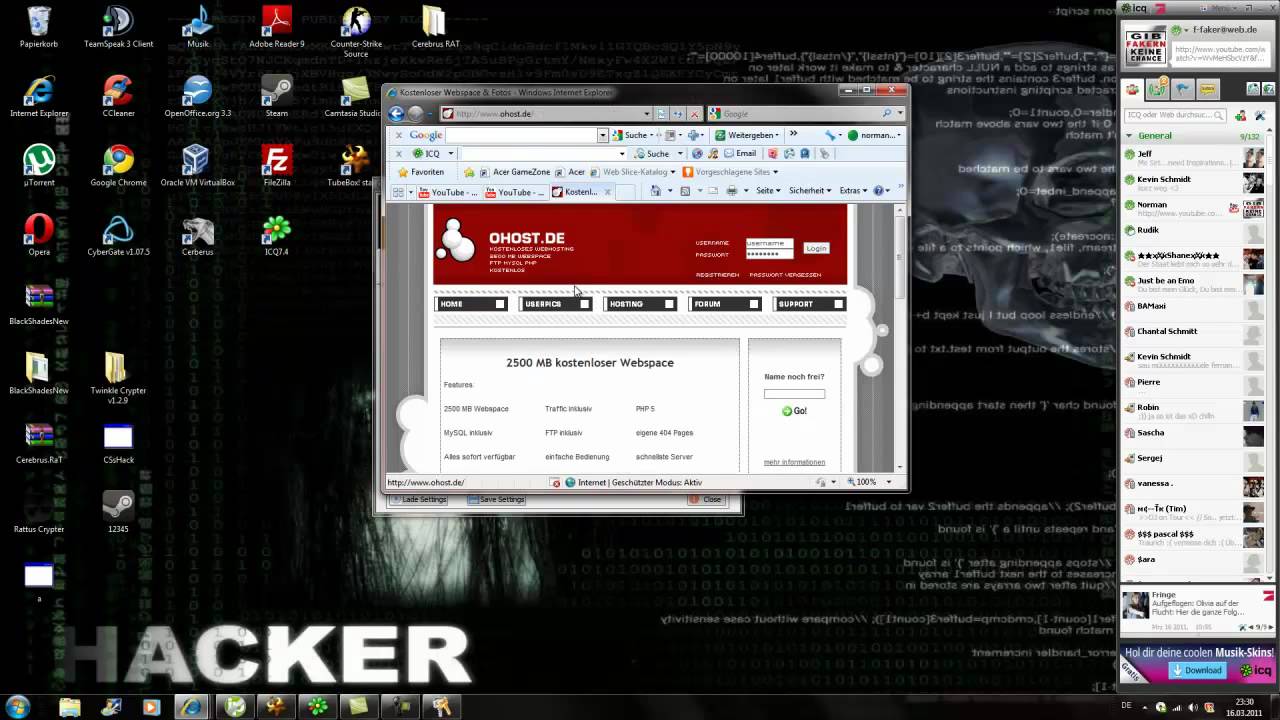Open Adobe Reader 9 desktop shortcut
The width and height of the screenshot is (1280, 720).
click(x=276, y=28)
